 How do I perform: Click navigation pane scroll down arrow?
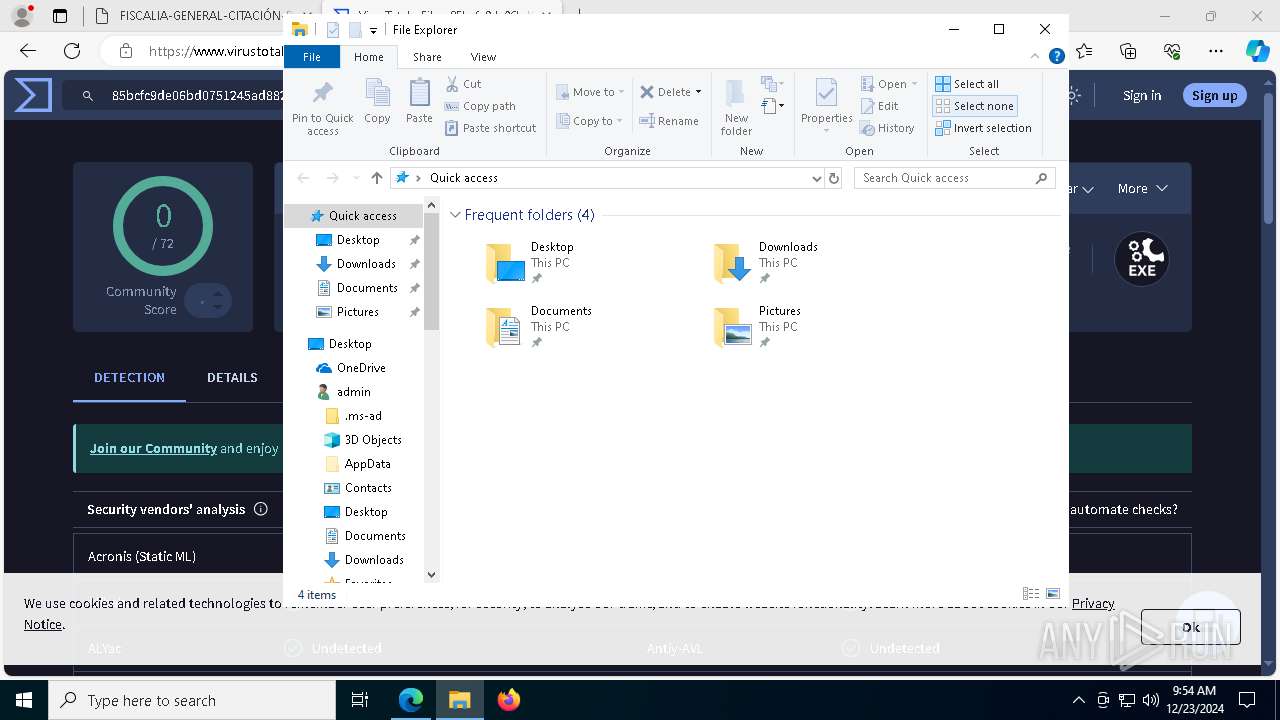pos(432,575)
